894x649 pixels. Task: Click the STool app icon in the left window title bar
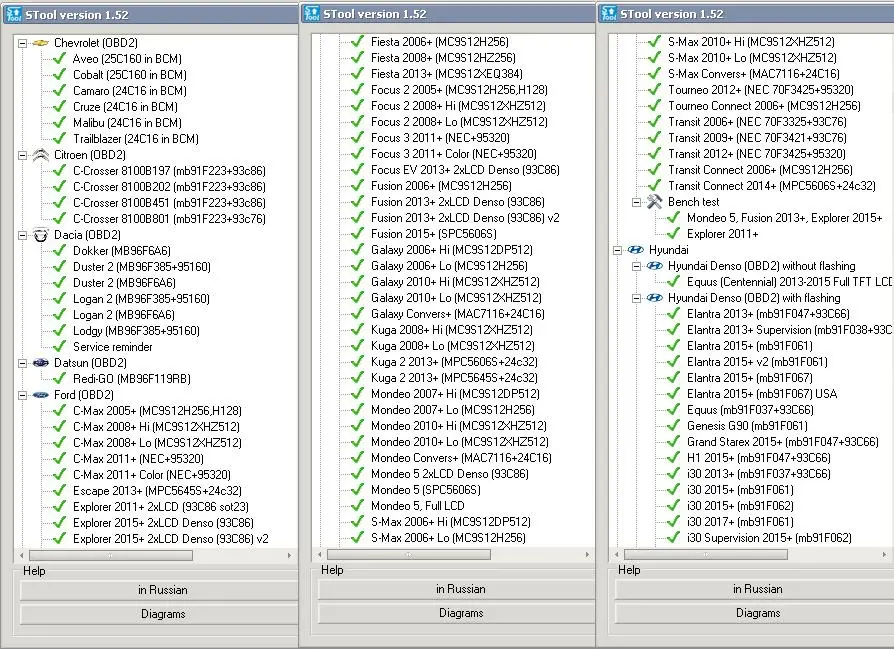[x=14, y=14]
